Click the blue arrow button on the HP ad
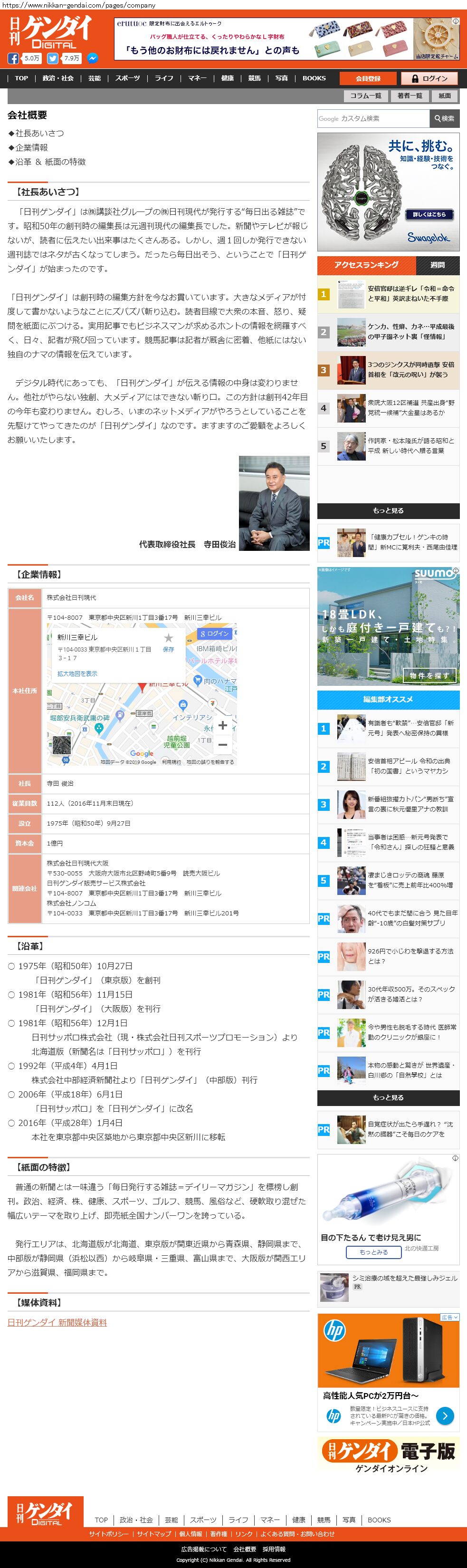467x1568 pixels. tap(445, 1416)
